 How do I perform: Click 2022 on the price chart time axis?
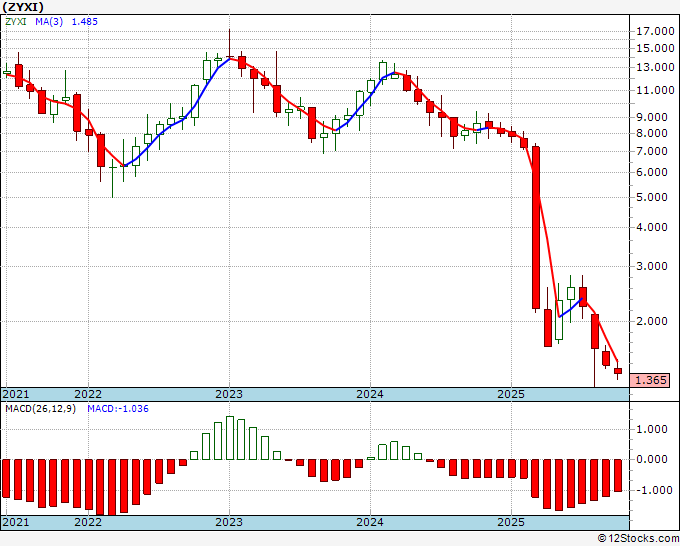[88, 394]
